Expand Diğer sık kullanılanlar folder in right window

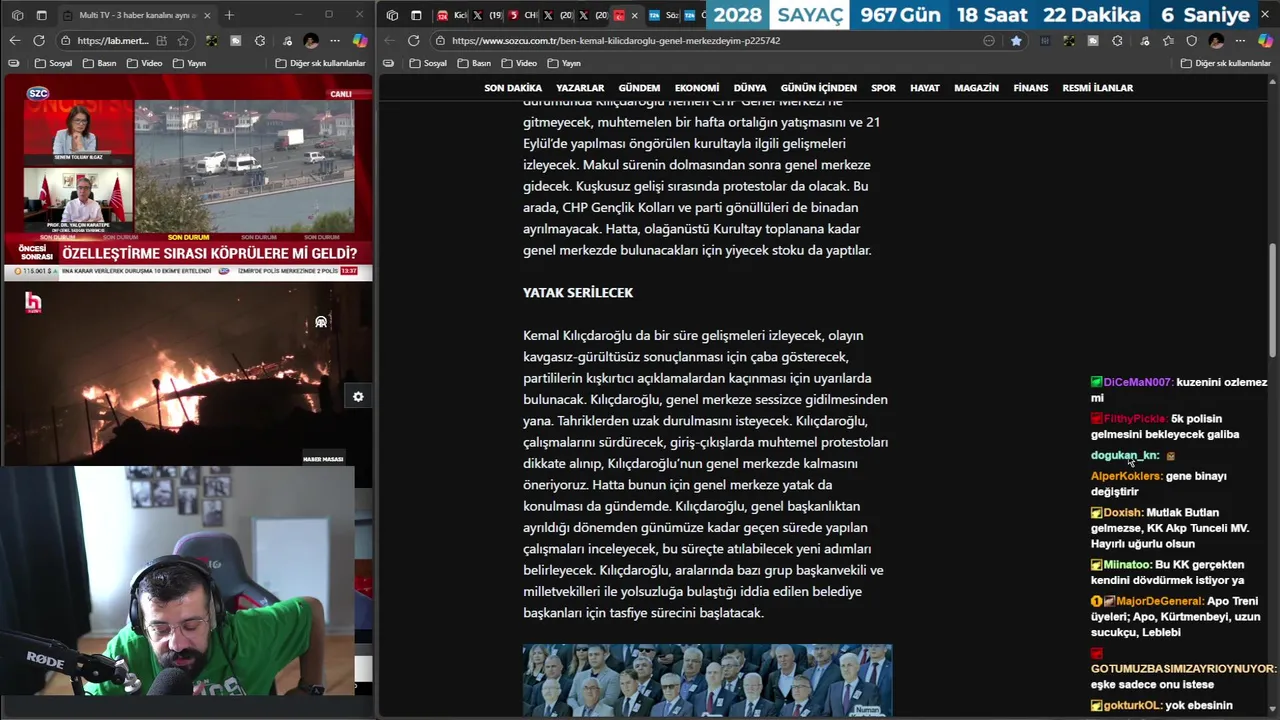click(1226, 63)
